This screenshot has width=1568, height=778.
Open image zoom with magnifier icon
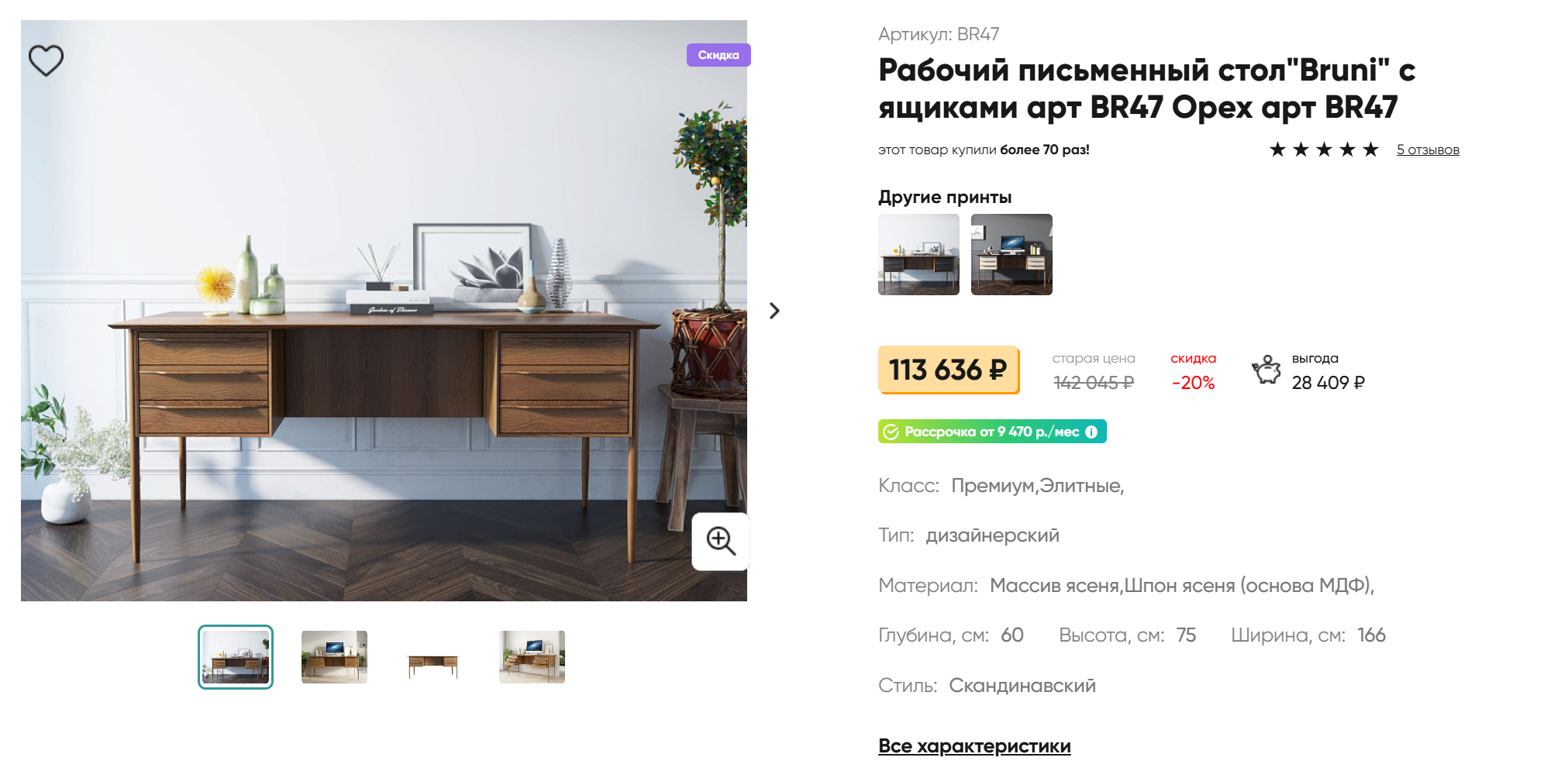[x=721, y=541]
